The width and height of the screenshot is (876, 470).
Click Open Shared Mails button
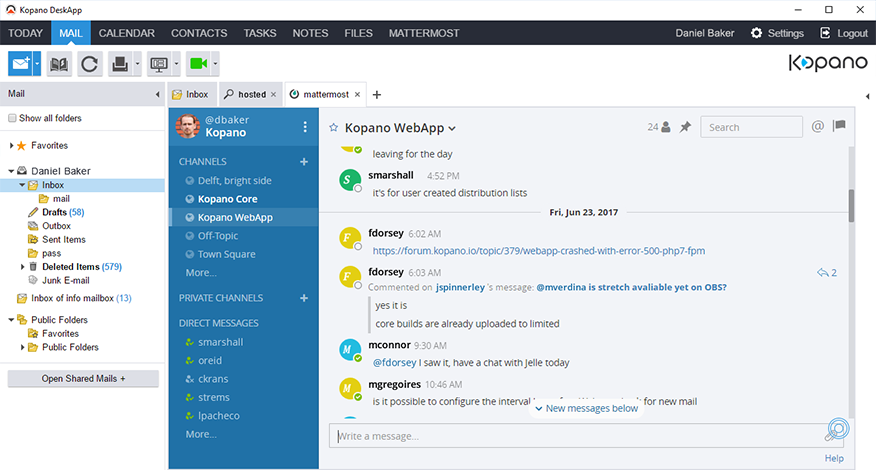(x=83, y=378)
